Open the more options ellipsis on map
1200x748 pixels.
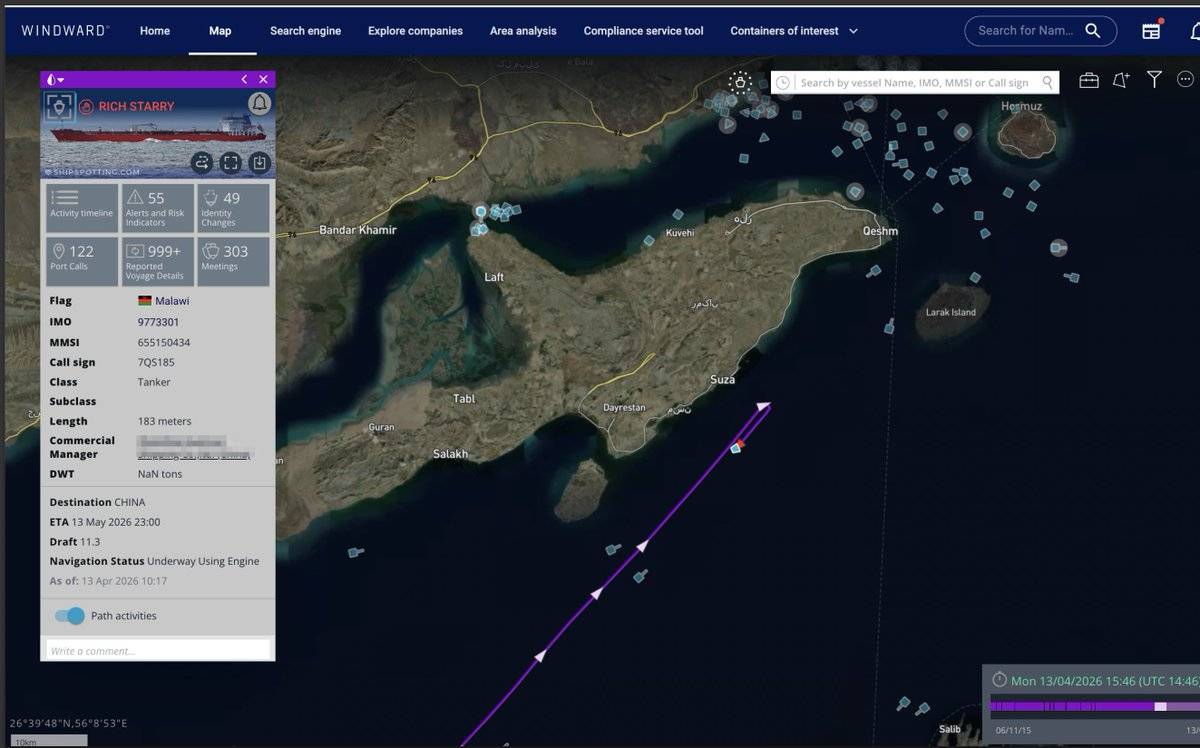point(1186,80)
